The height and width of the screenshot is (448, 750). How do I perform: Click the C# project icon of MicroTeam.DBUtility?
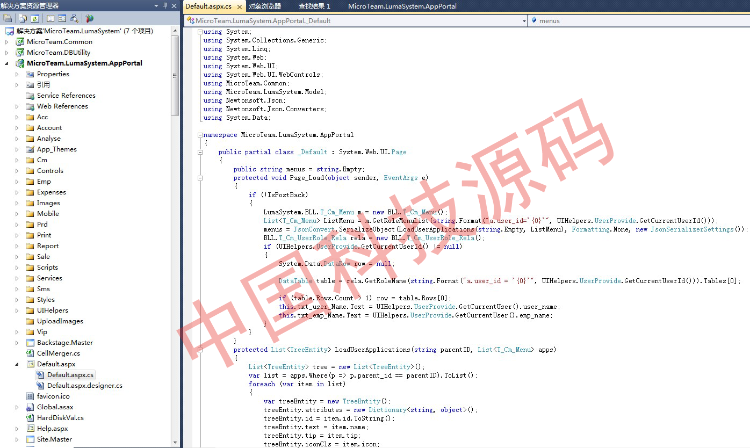(20, 53)
